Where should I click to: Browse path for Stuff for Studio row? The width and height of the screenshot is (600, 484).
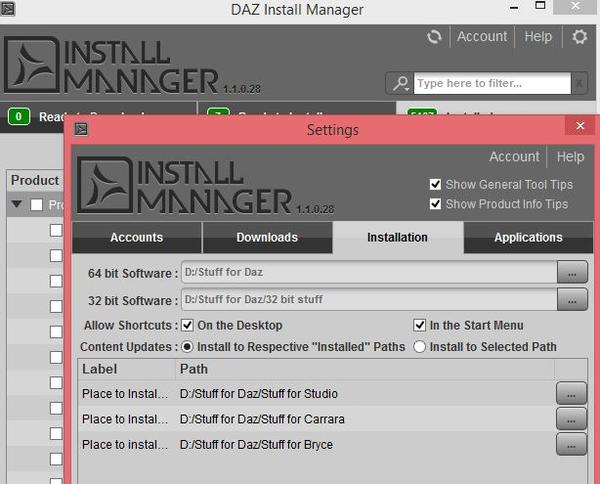(x=571, y=393)
